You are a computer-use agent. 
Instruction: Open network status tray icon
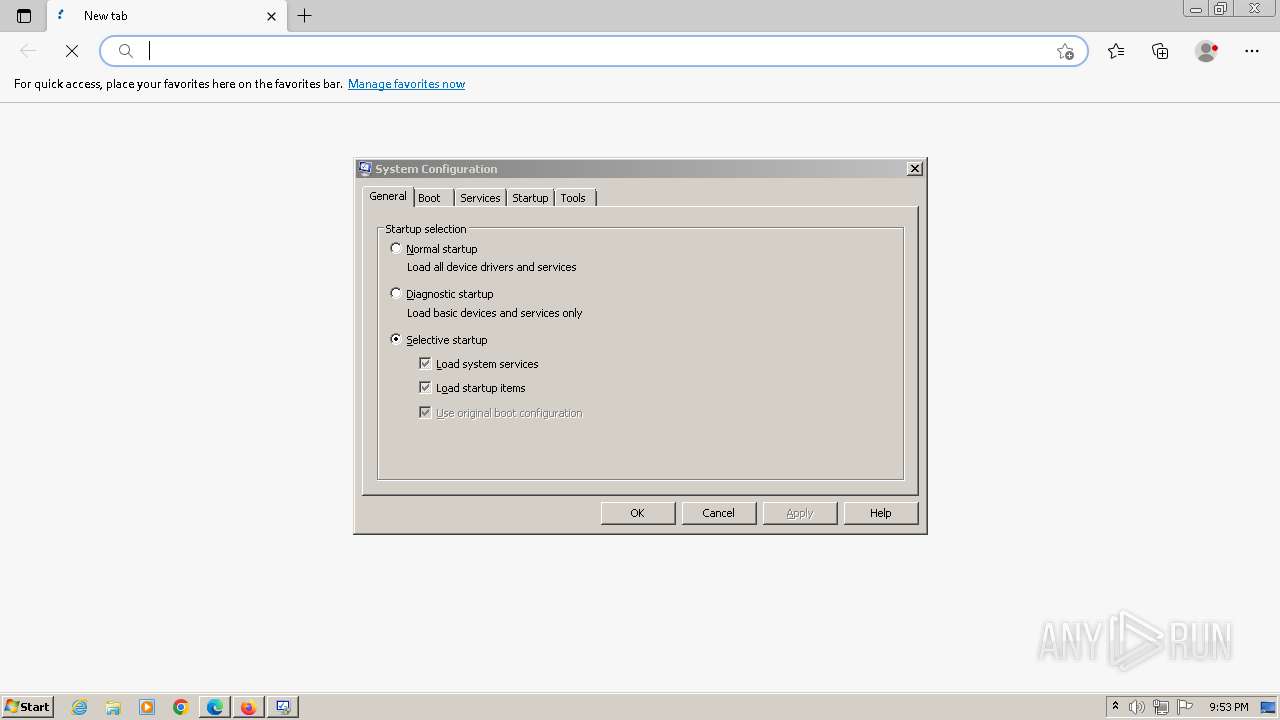click(1161, 707)
